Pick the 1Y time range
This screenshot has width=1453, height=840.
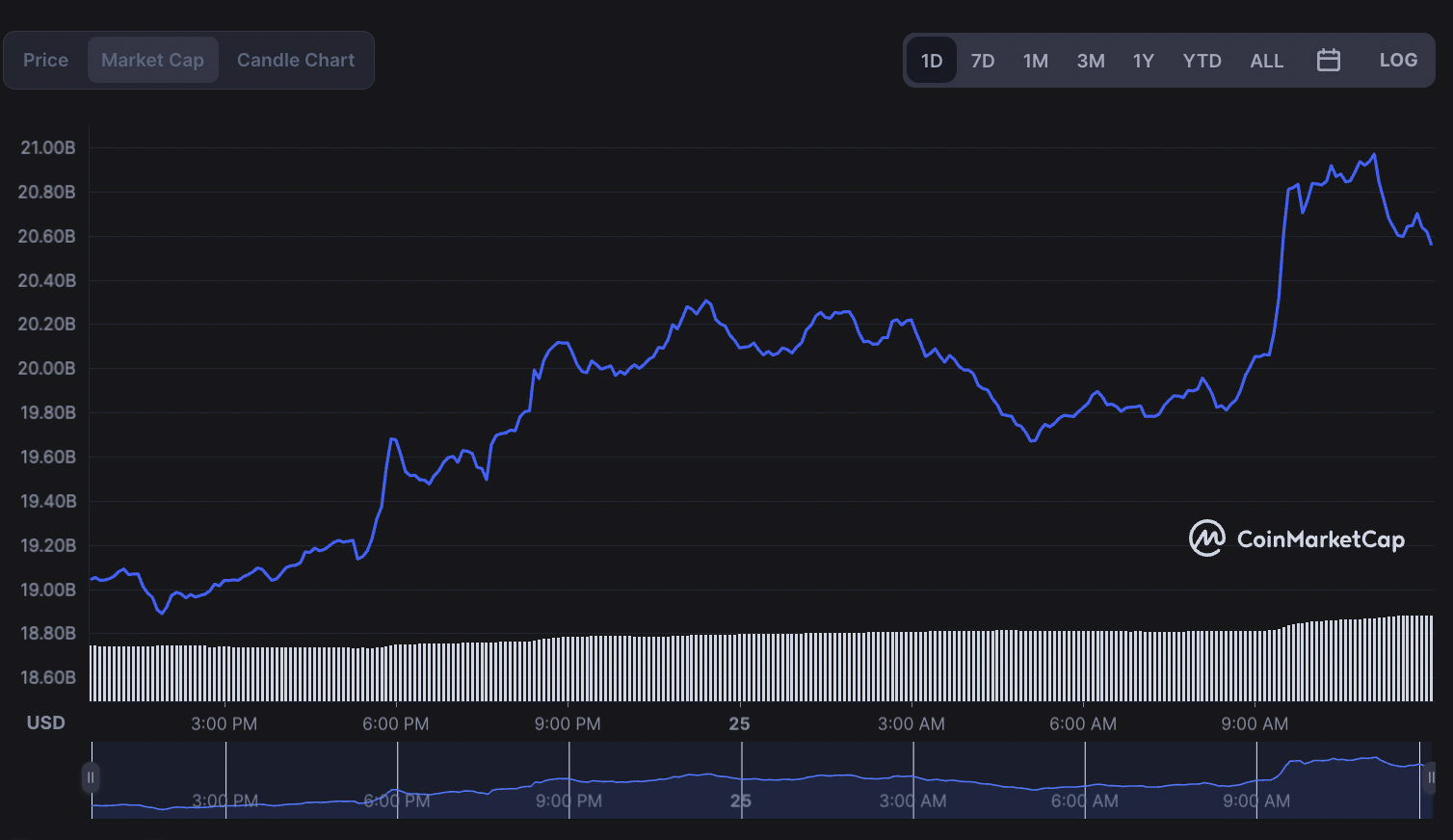[1144, 60]
